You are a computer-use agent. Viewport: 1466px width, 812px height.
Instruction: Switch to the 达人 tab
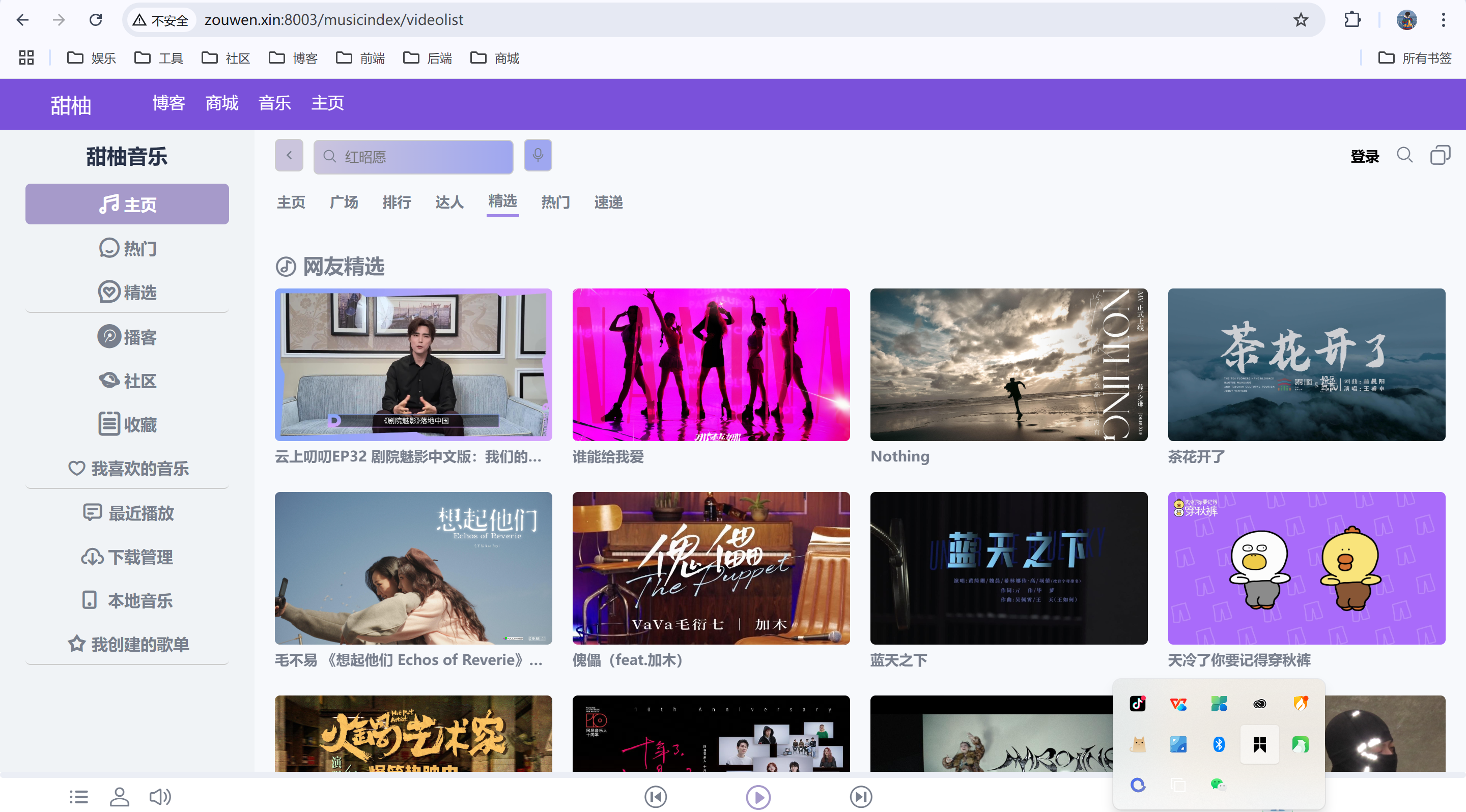click(449, 202)
